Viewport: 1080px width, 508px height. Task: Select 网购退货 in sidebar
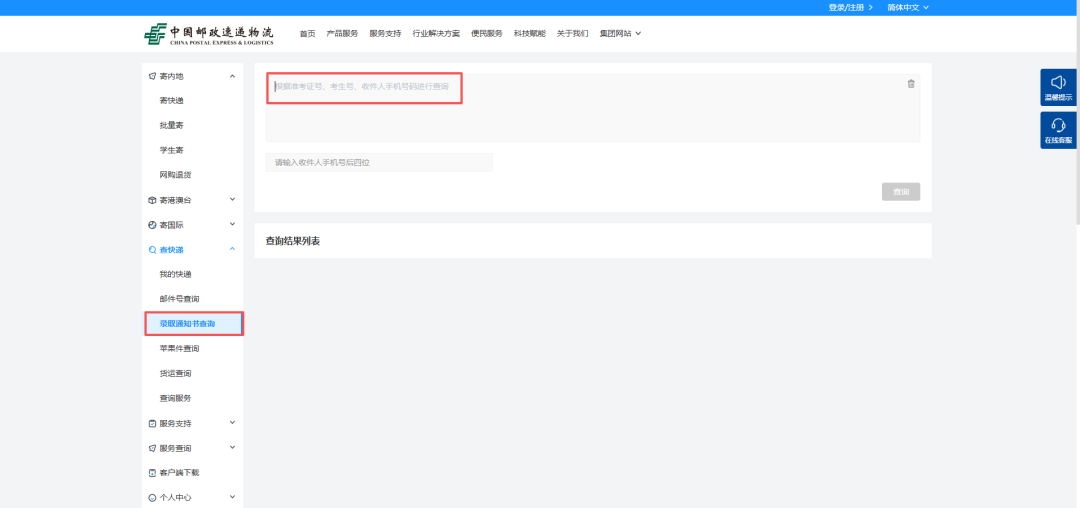click(x=176, y=176)
